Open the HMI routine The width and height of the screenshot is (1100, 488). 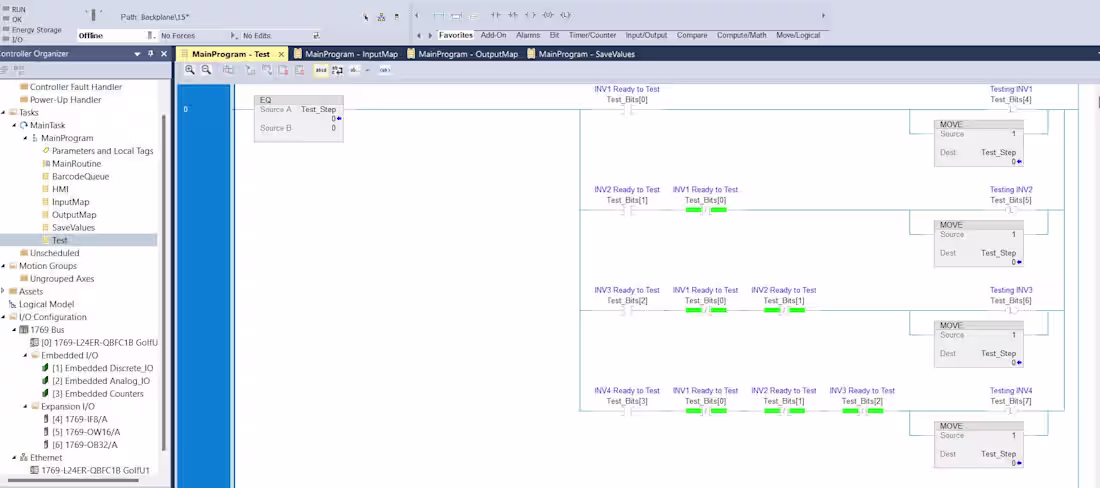pyautogui.click(x=60, y=189)
